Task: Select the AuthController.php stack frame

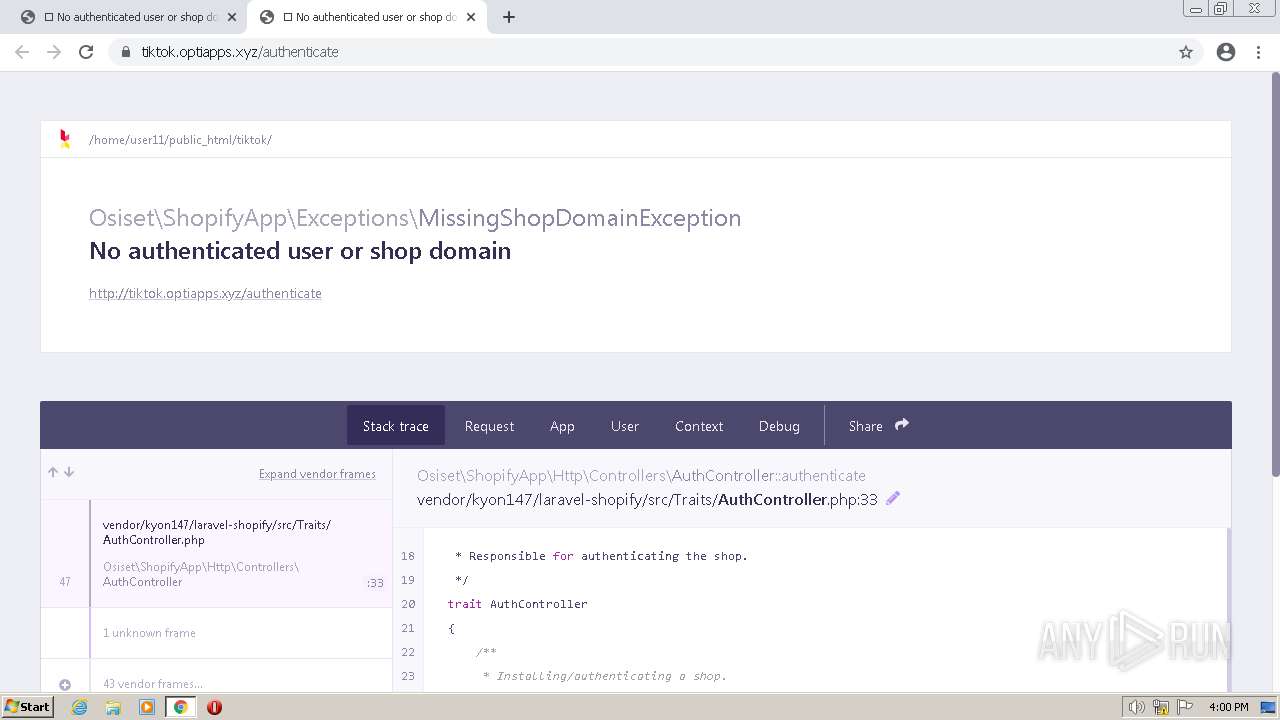Action: (x=216, y=553)
